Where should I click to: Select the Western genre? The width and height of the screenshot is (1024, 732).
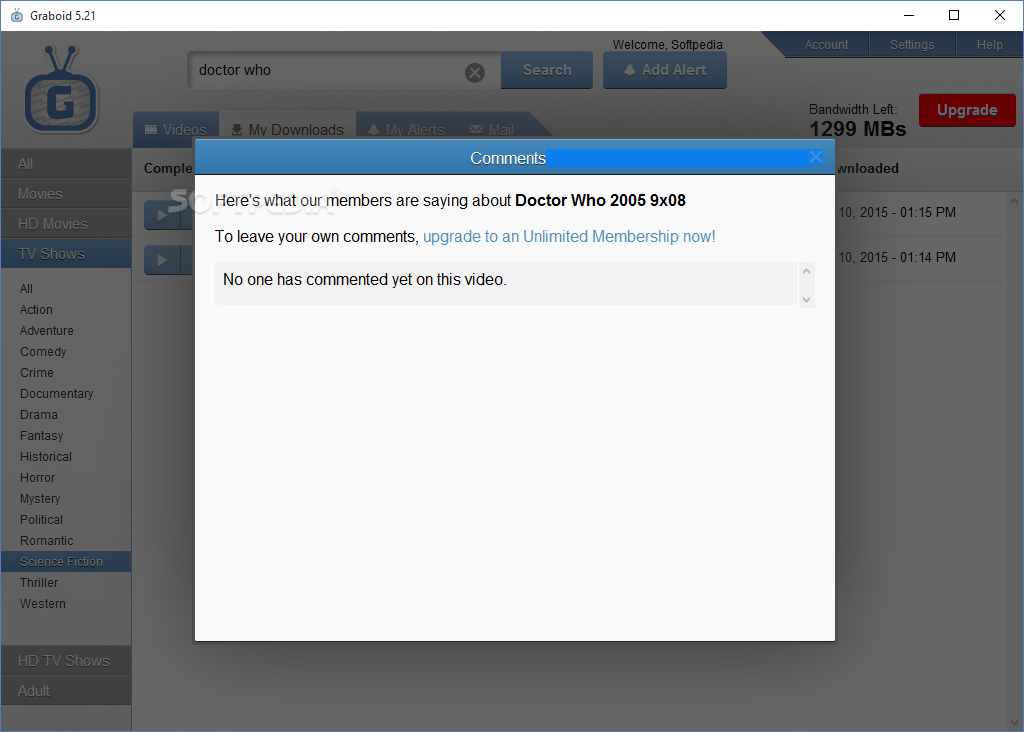point(42,603)
